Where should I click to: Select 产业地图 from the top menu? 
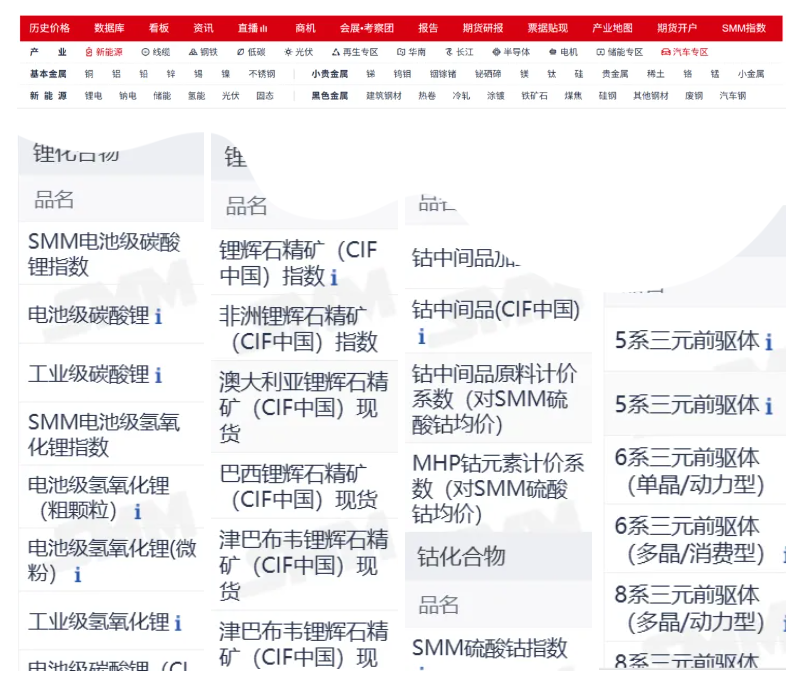click(x=612, y=28)
